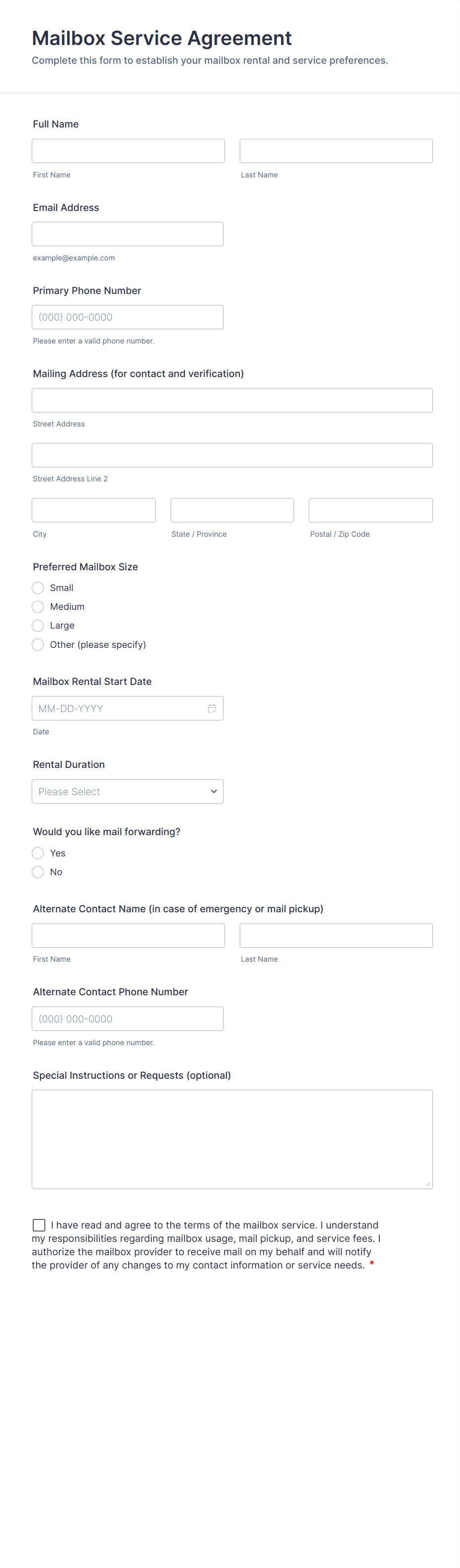
Task: Focus the Postal / Zip Code field
Action: point(370,510)
